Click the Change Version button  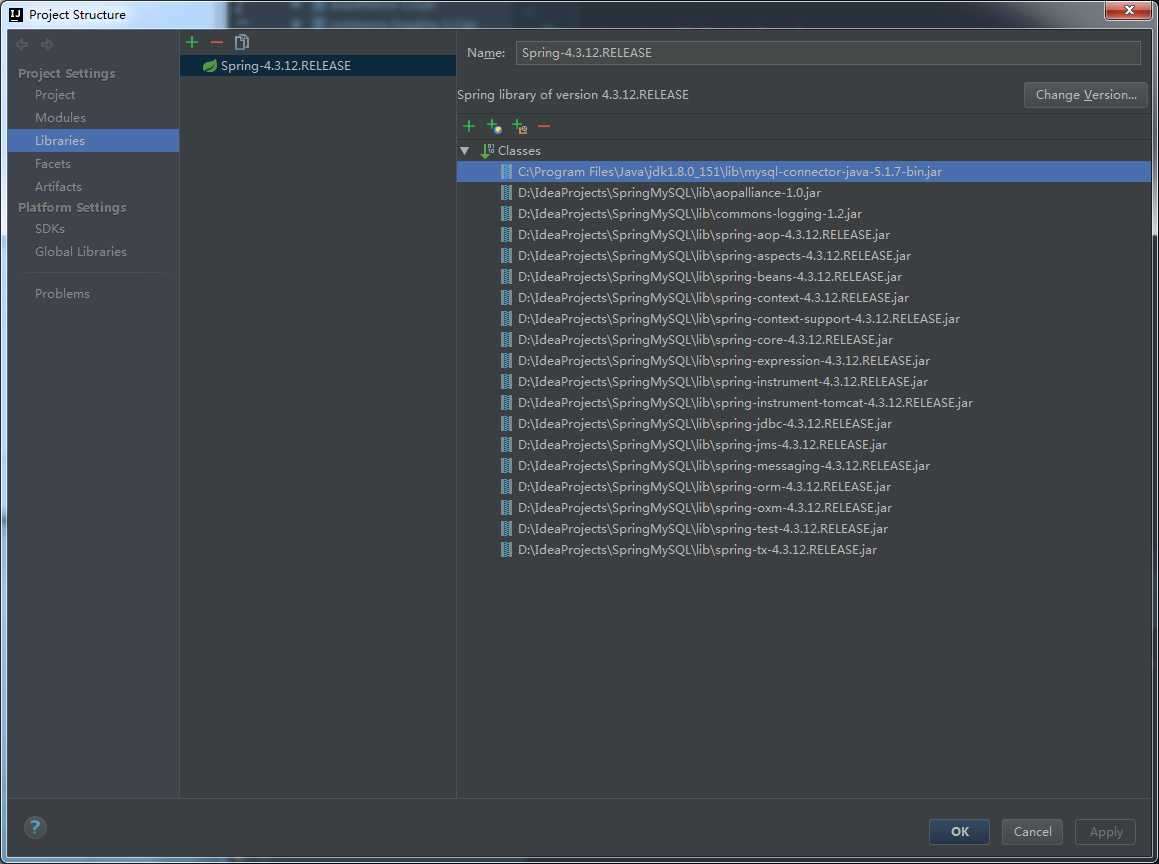point(1086,95)
